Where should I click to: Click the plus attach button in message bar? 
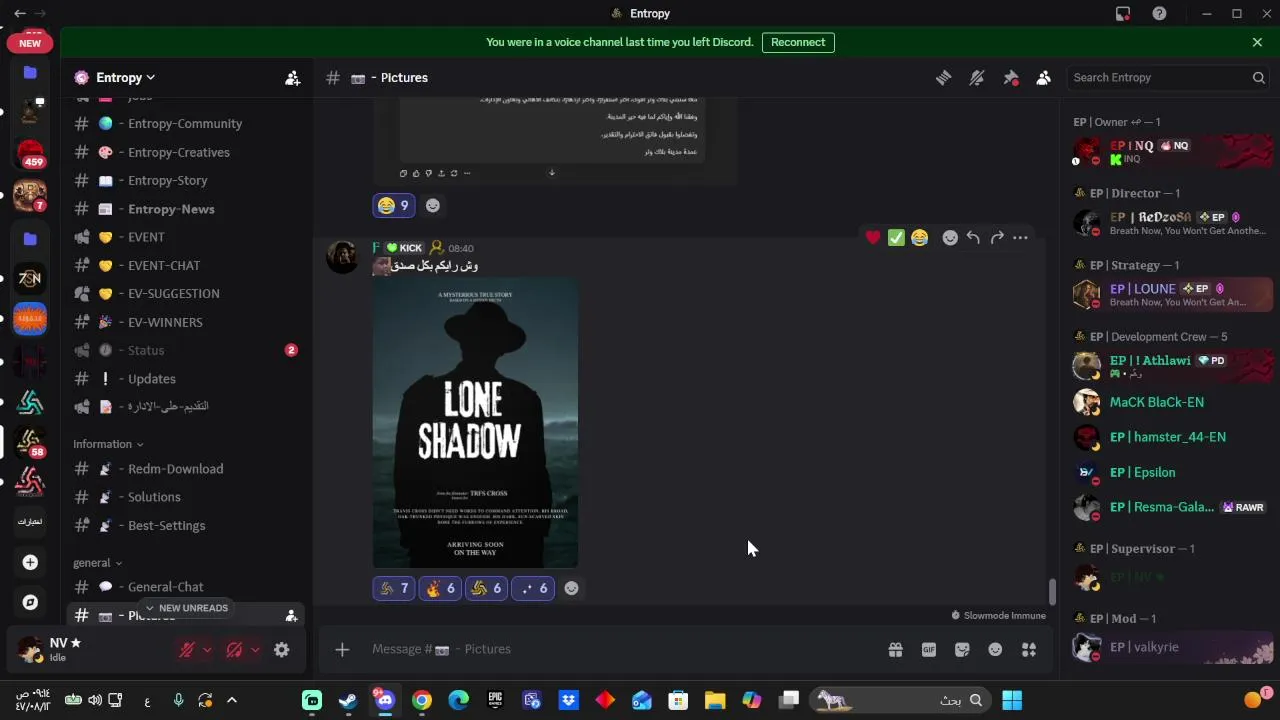(x=342, y=650)
